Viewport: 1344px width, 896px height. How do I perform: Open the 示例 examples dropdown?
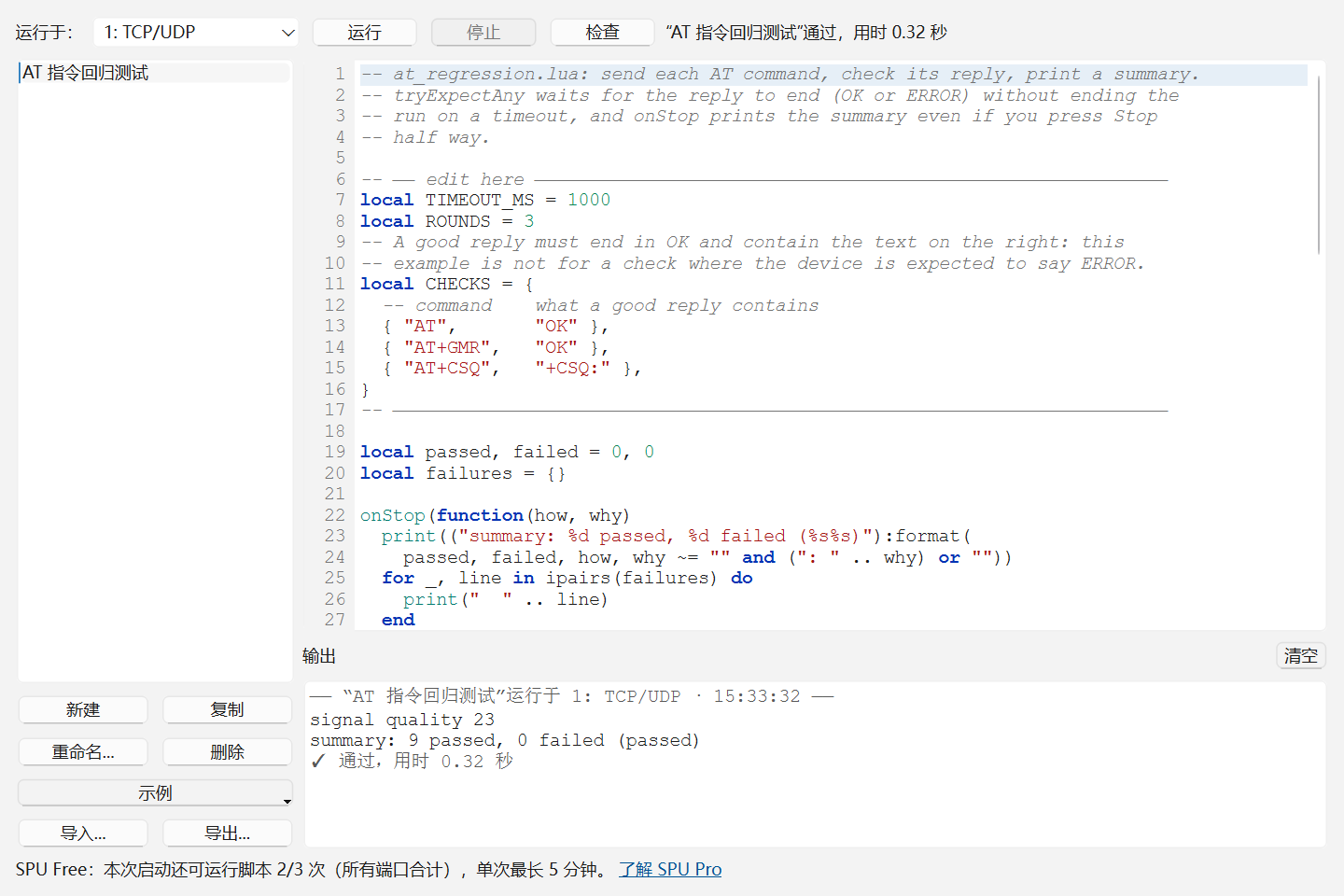click(x=155, y=793)
